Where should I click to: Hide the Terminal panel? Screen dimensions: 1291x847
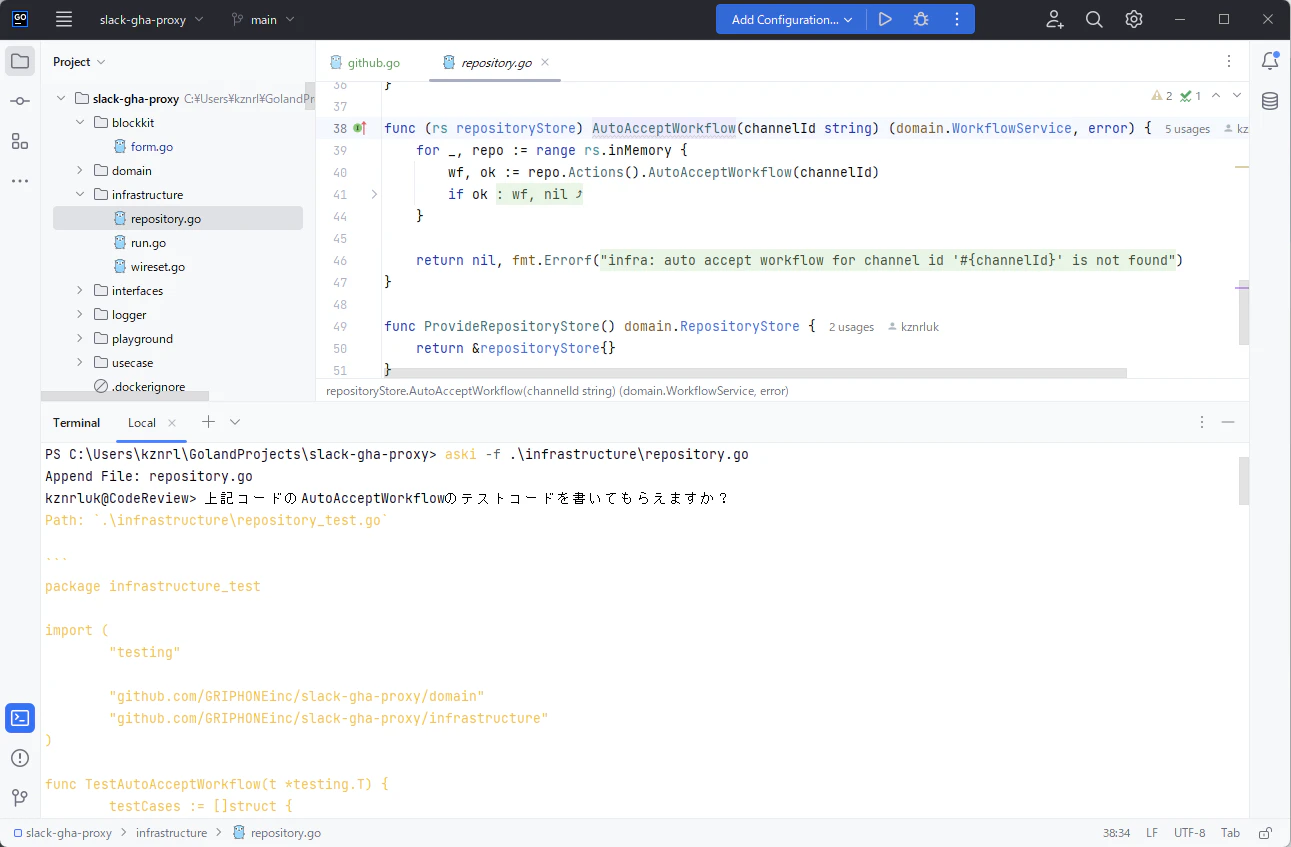1228,422
